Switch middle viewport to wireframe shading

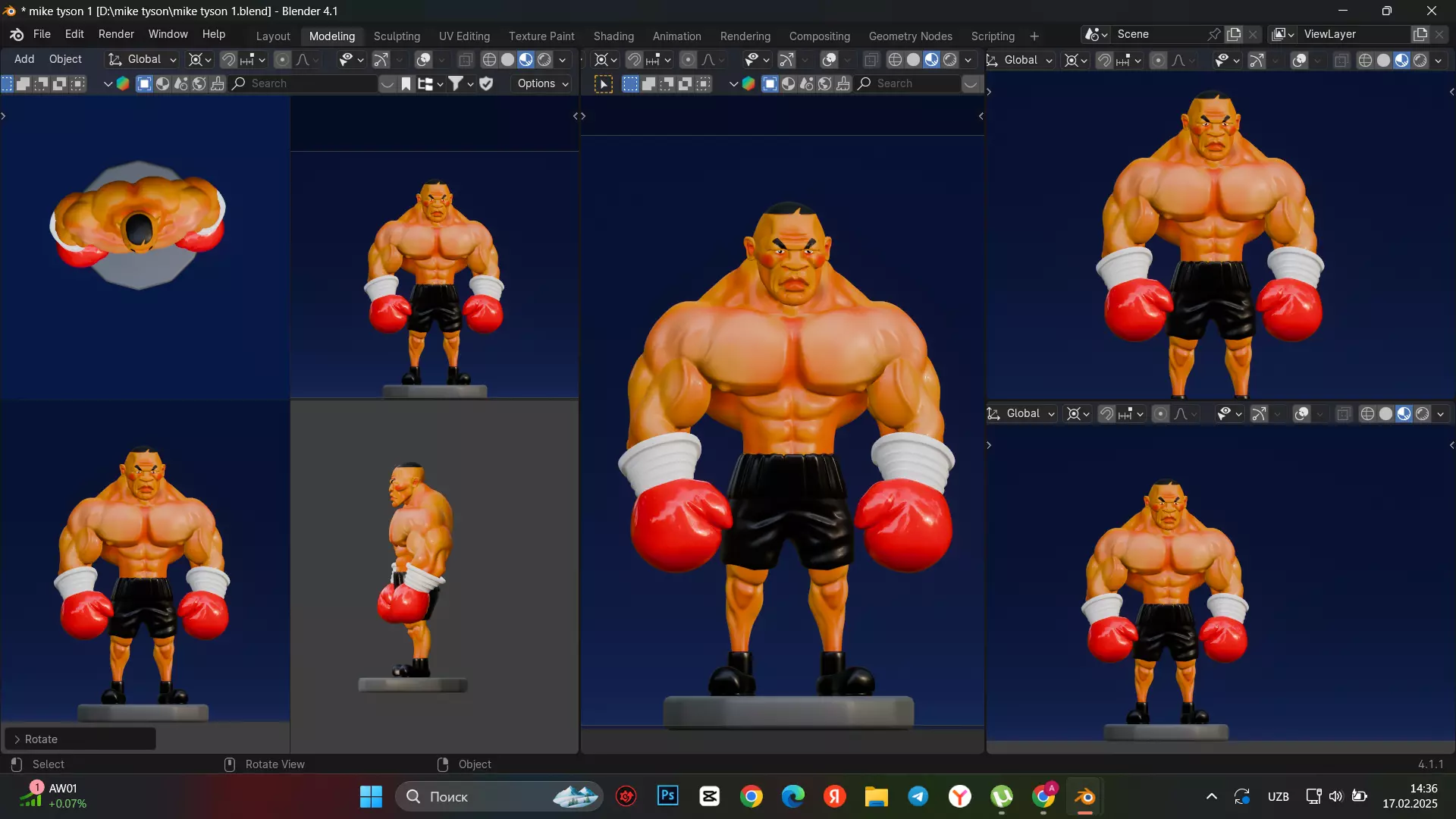pyautogui.click(x=896, y=60)
